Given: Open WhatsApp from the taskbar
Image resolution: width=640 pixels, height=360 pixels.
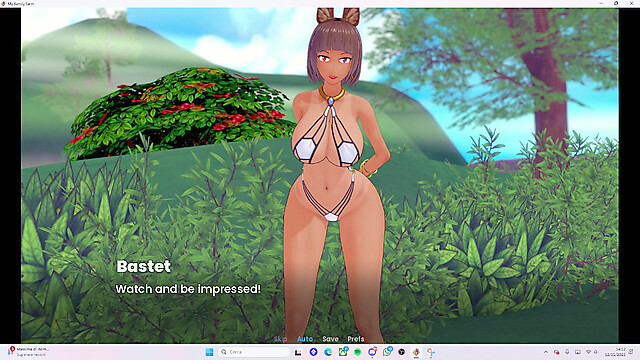Looking at the screenshot, I should [387, 351].
